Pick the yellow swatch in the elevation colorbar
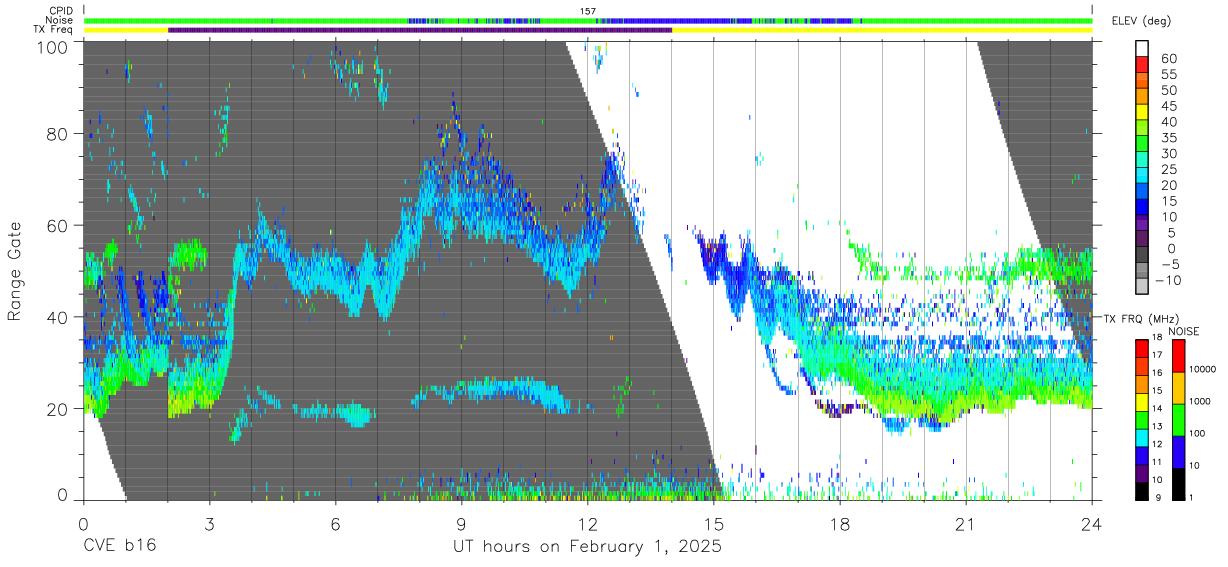The width and height of the screenshot is (1228, 567). [x=1144, y=114]
